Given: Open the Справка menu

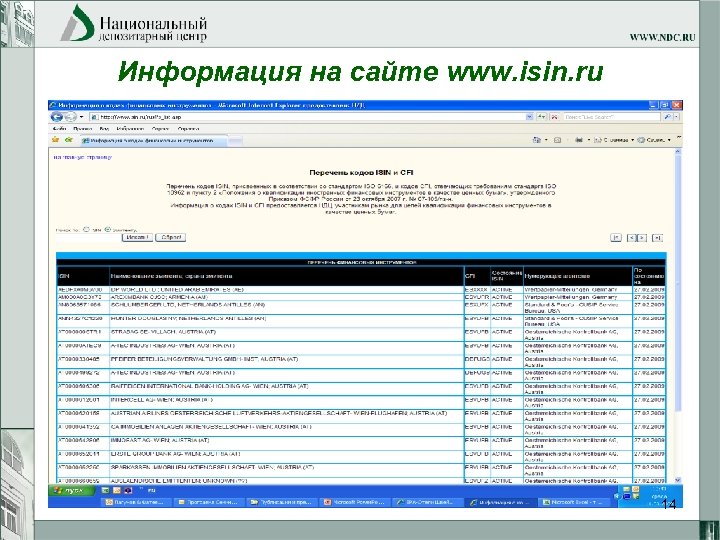Looking at the screenshot, I should click(x=188, y=129).
